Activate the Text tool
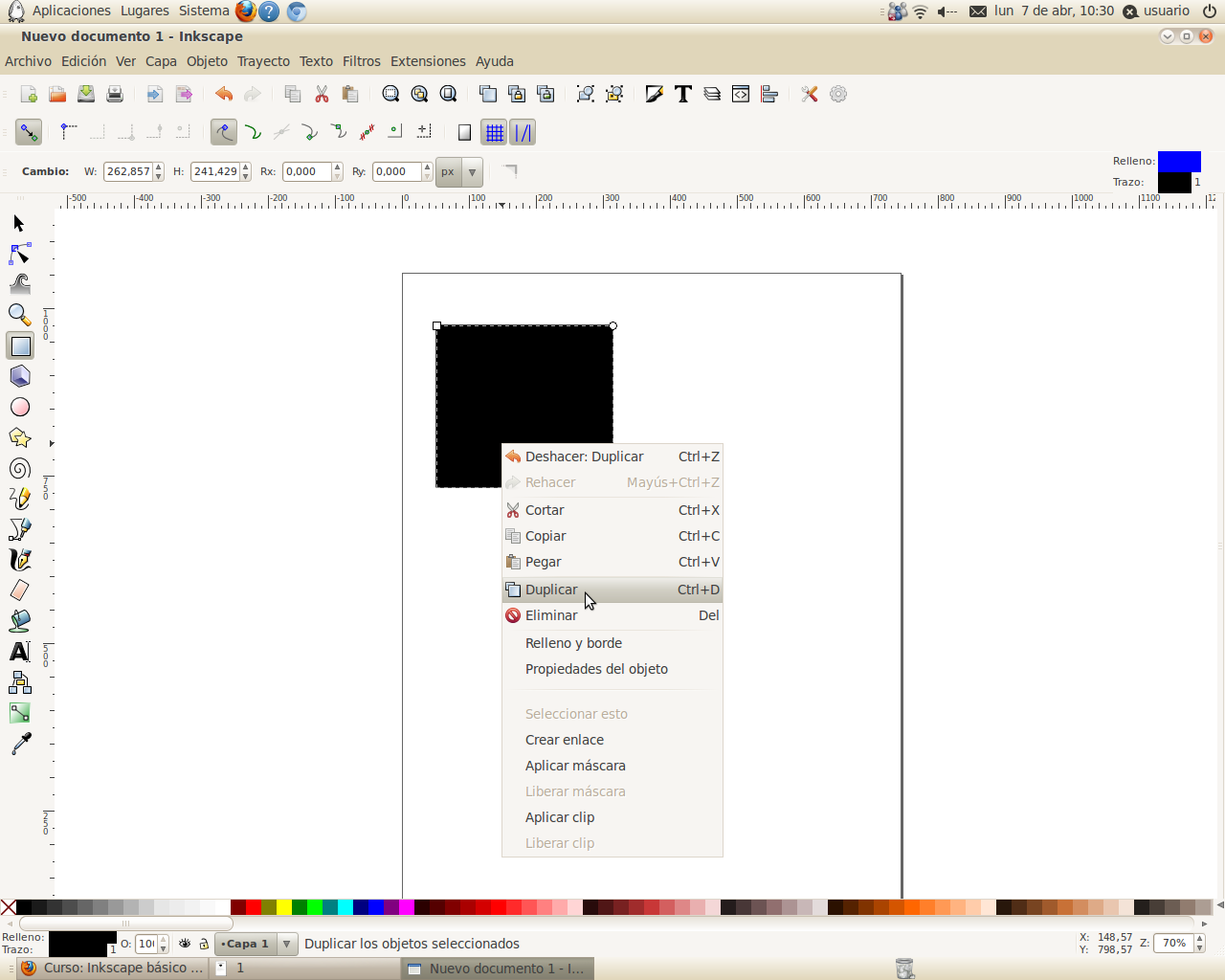 click(x=20, y=651)
